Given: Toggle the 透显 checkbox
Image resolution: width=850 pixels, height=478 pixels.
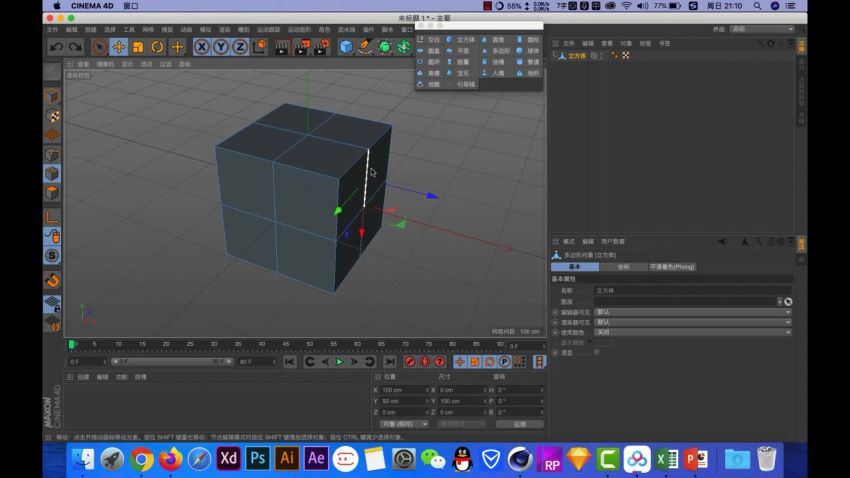Looking at the screenshot, I should (597, 352).
